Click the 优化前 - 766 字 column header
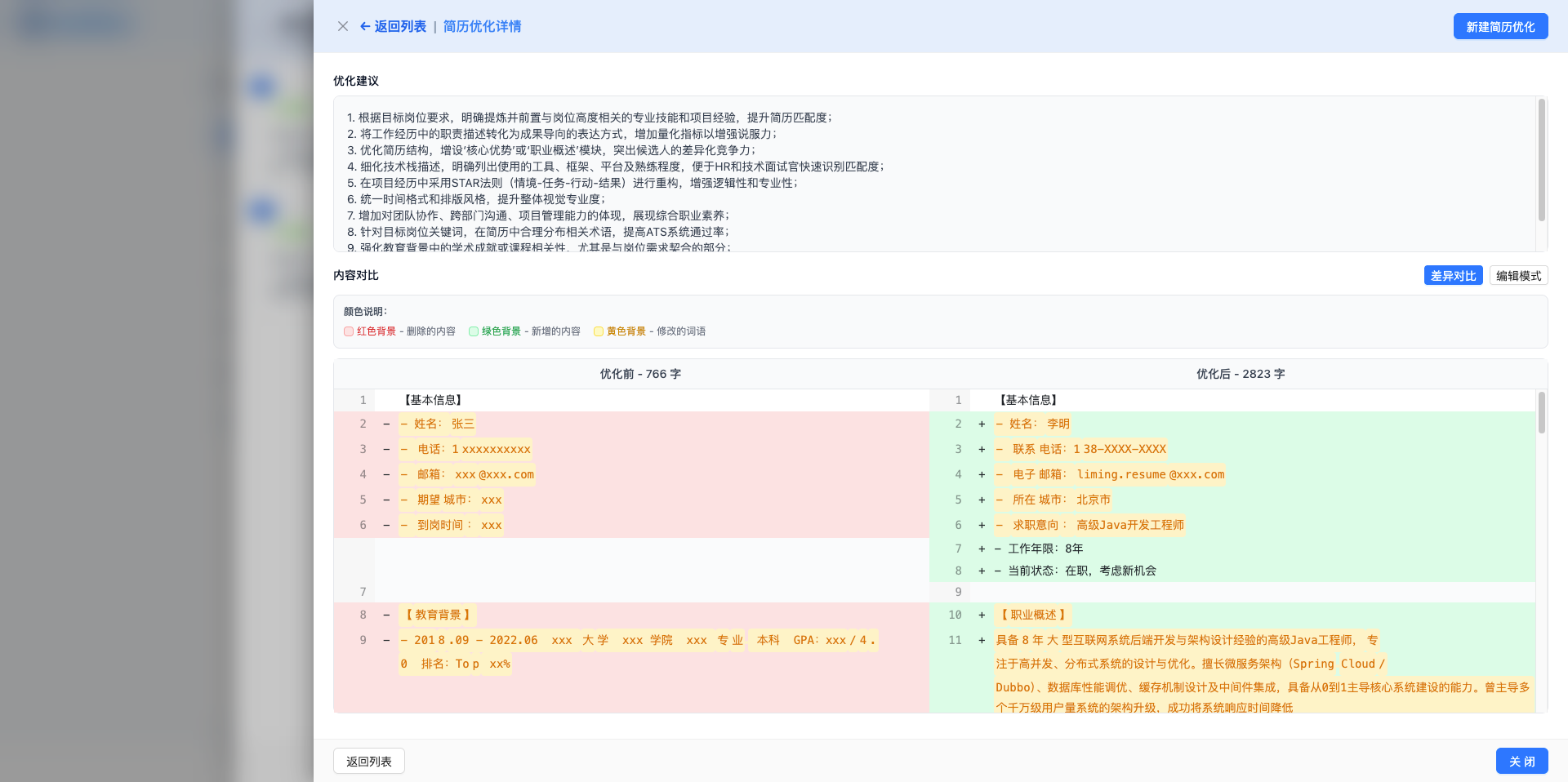 pyautogui.click(x=639, y=374)
